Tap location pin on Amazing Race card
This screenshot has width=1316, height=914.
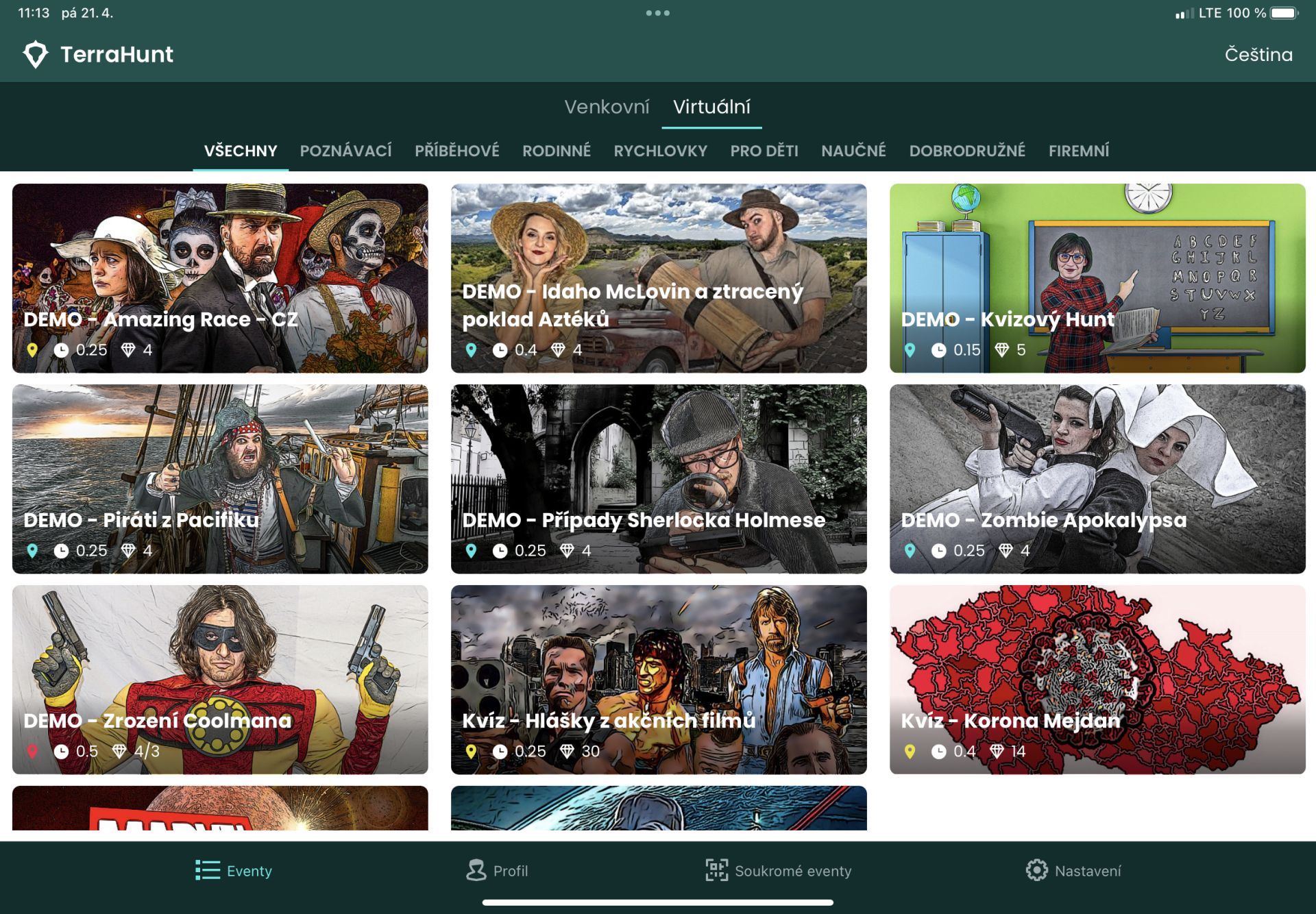[x=32, y=350]
